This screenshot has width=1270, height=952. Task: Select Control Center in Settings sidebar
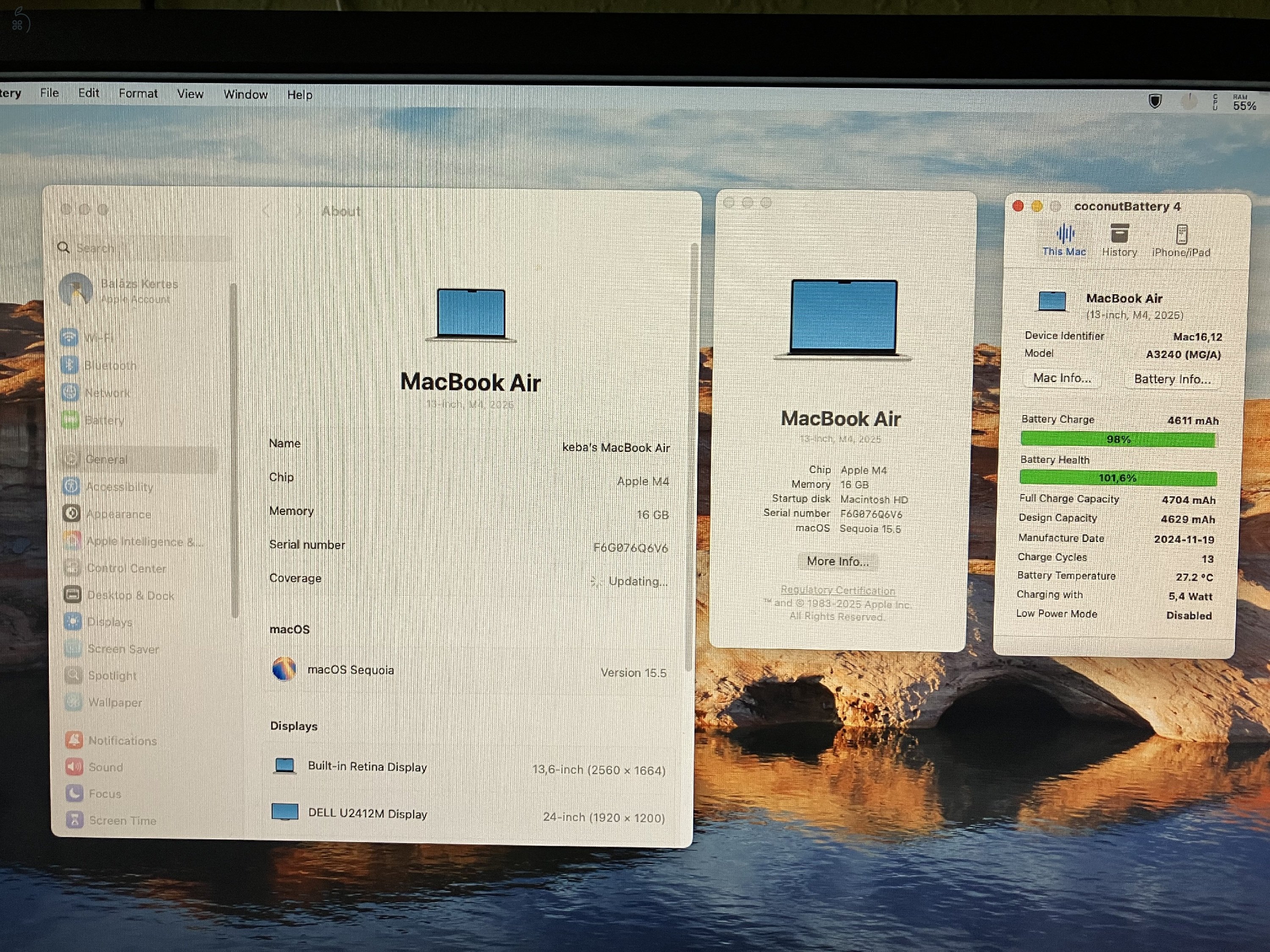[138, 568]
